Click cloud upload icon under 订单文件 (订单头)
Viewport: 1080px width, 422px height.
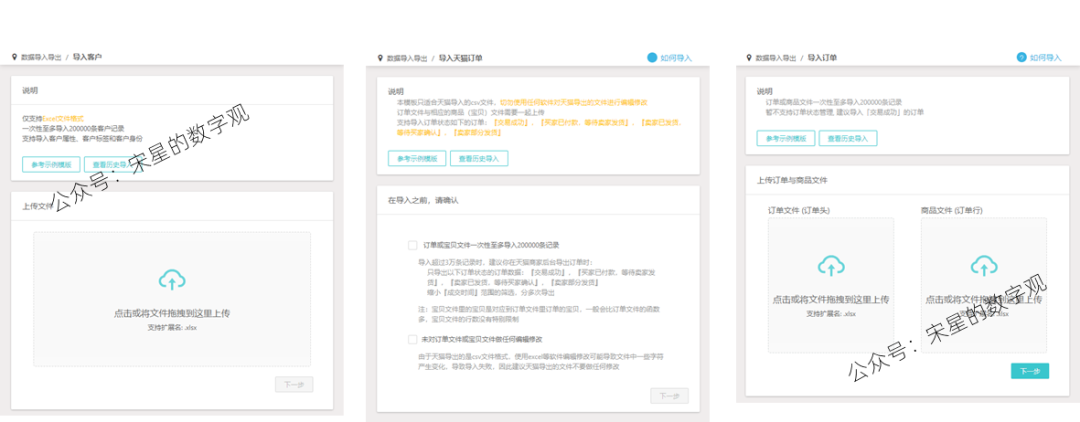click(830, 266)
